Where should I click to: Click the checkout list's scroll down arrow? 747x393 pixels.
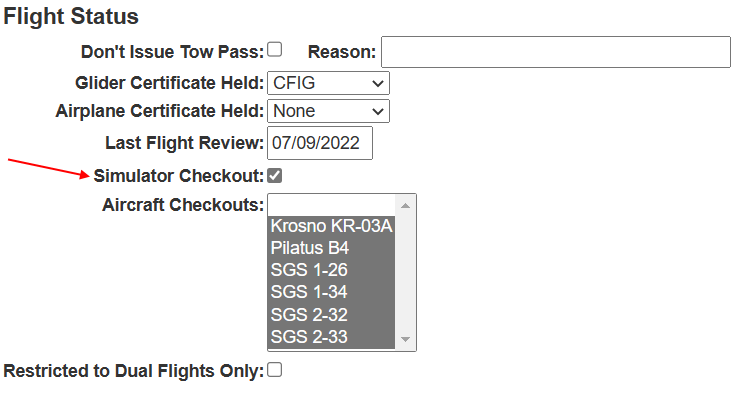click(x=405, y=339)
